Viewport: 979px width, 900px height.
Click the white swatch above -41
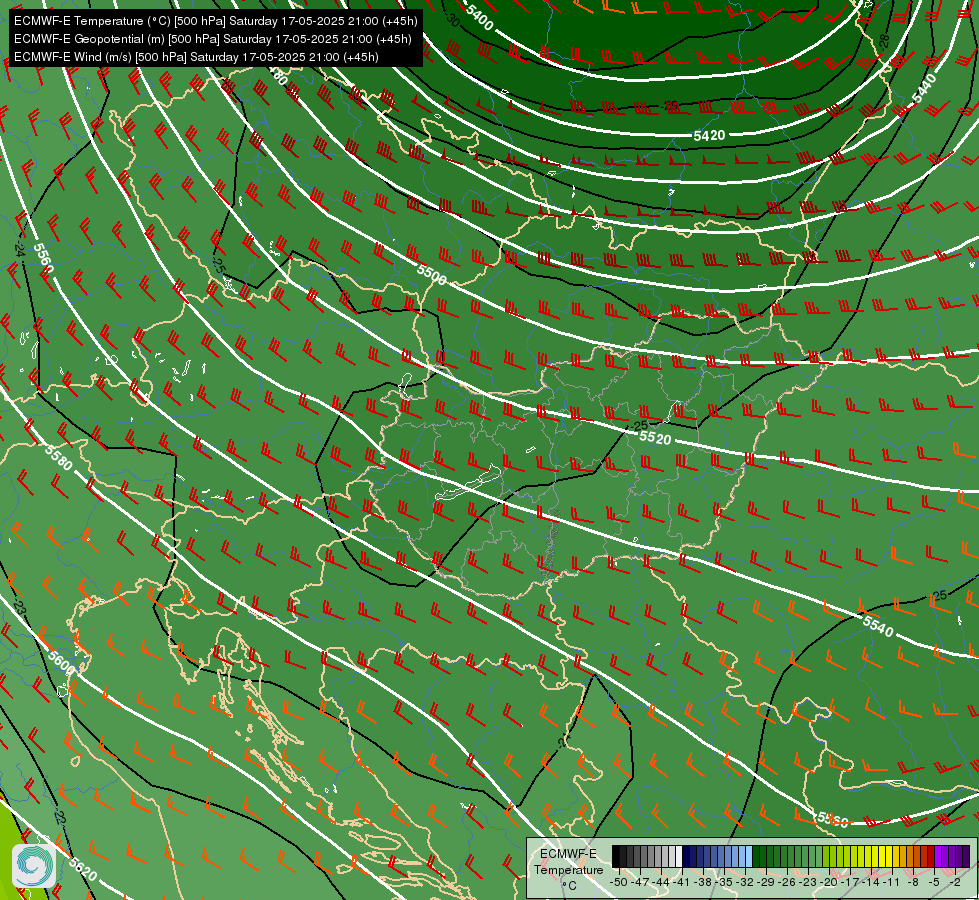[x=679, y=856]
